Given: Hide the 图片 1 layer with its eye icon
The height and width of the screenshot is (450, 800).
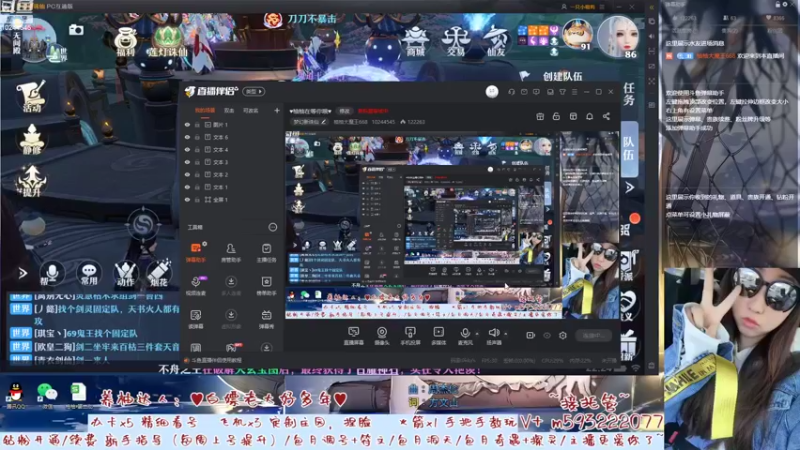Looking at the screenshot, I should coord(187,124).
